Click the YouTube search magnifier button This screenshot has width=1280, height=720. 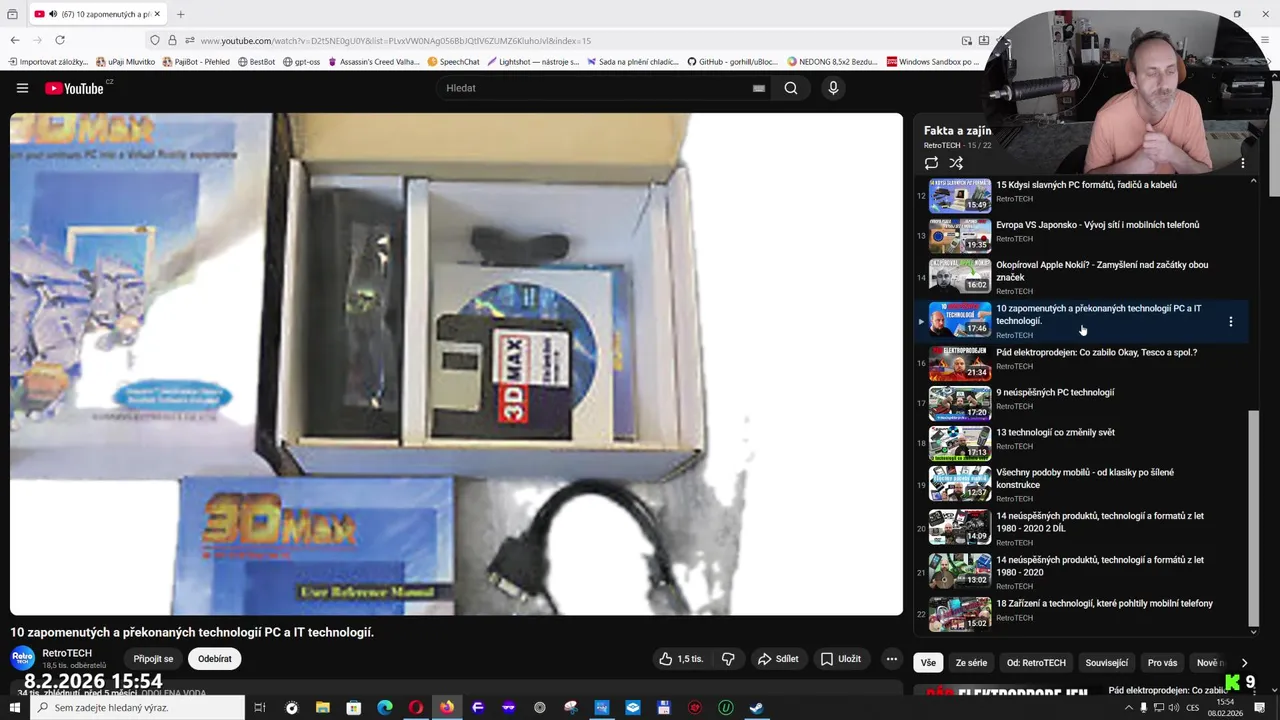point(791,88)
